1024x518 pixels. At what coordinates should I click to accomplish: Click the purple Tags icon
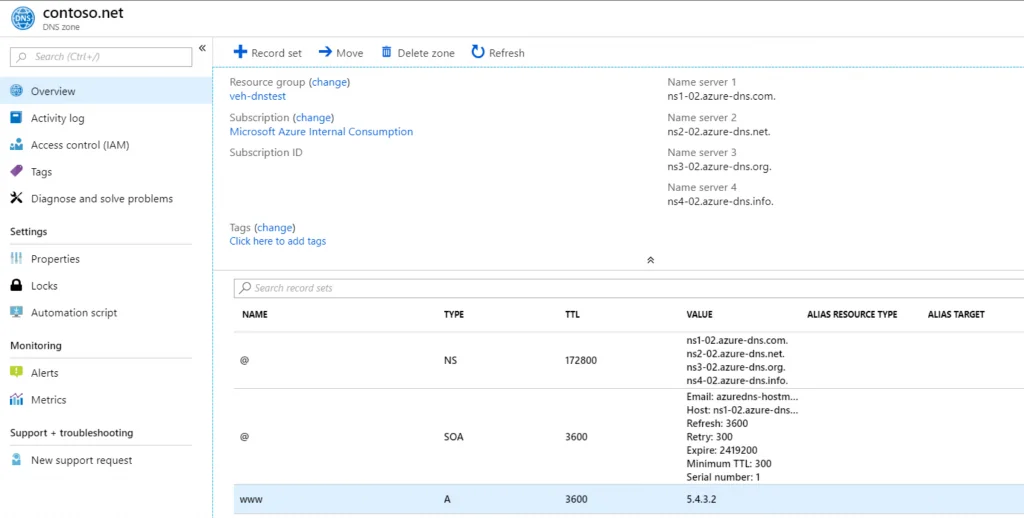pos(16,171)
